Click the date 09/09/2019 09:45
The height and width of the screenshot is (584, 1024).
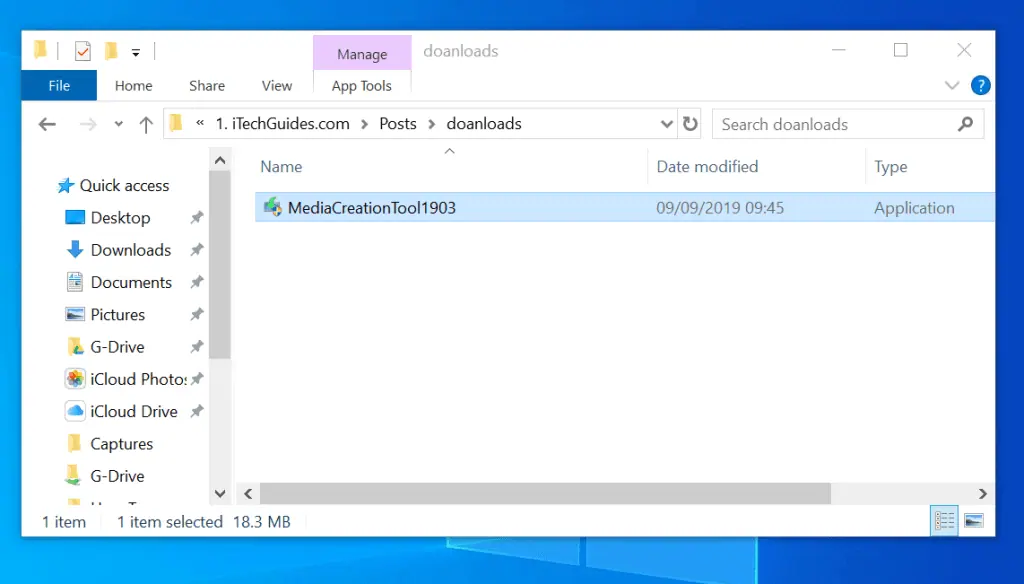pos(720,208)
